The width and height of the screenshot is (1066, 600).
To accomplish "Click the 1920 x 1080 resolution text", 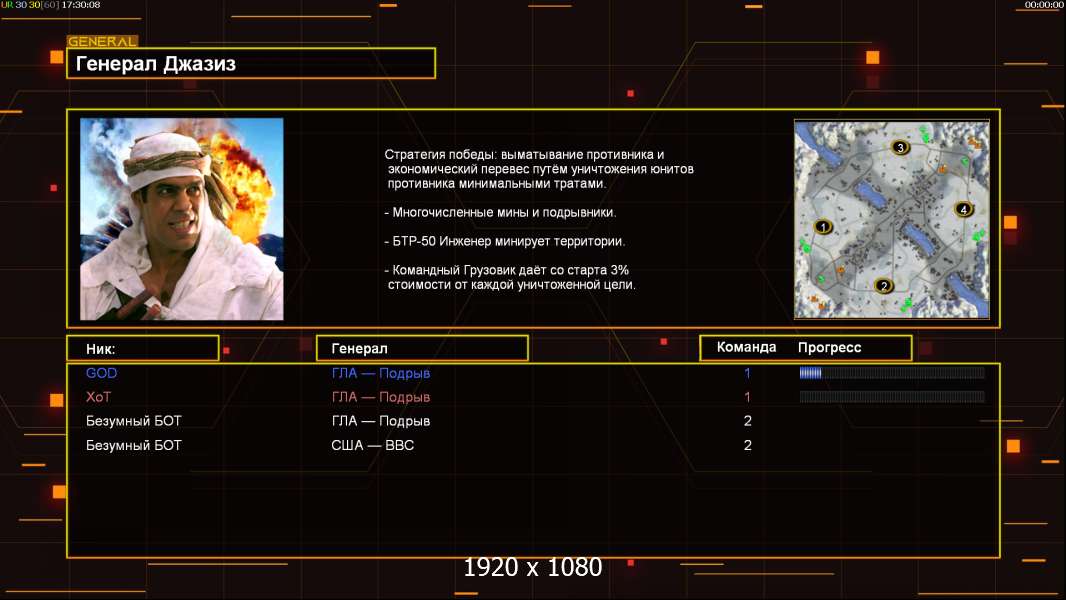I will pos(533,567).
